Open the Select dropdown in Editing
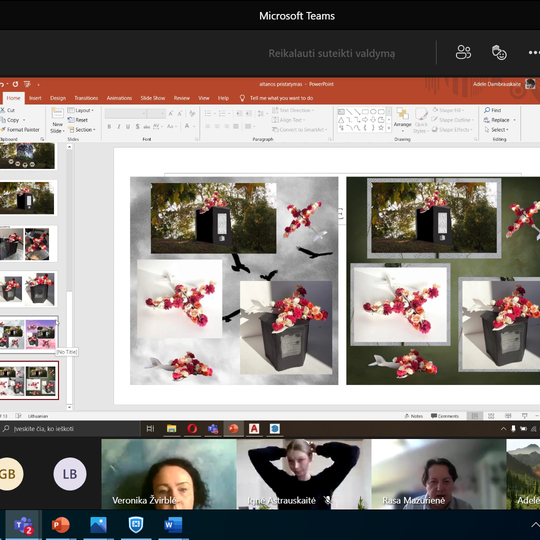This screenshot has height=540, width=540. tap(496, 130)
